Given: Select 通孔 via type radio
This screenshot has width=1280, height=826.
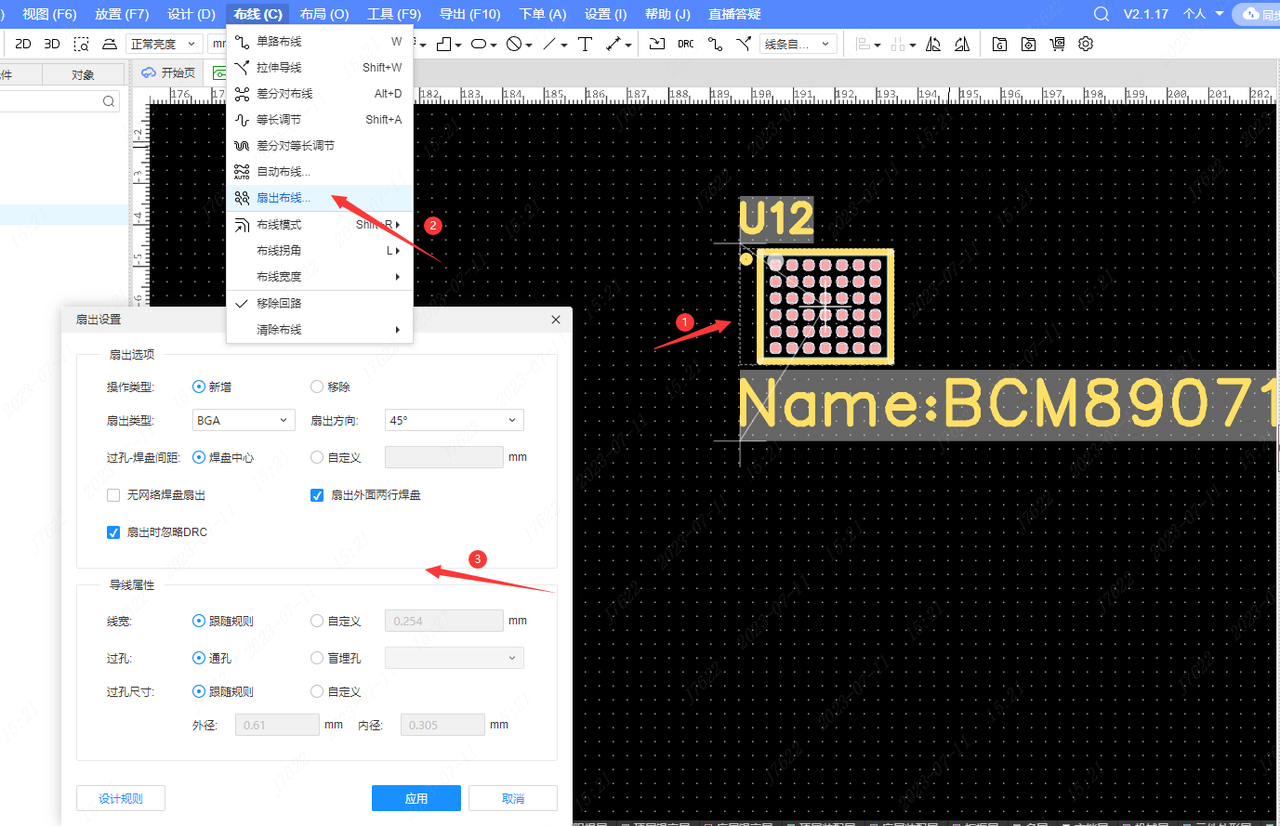Looking at the screenshot, I should tap(198, 658).
